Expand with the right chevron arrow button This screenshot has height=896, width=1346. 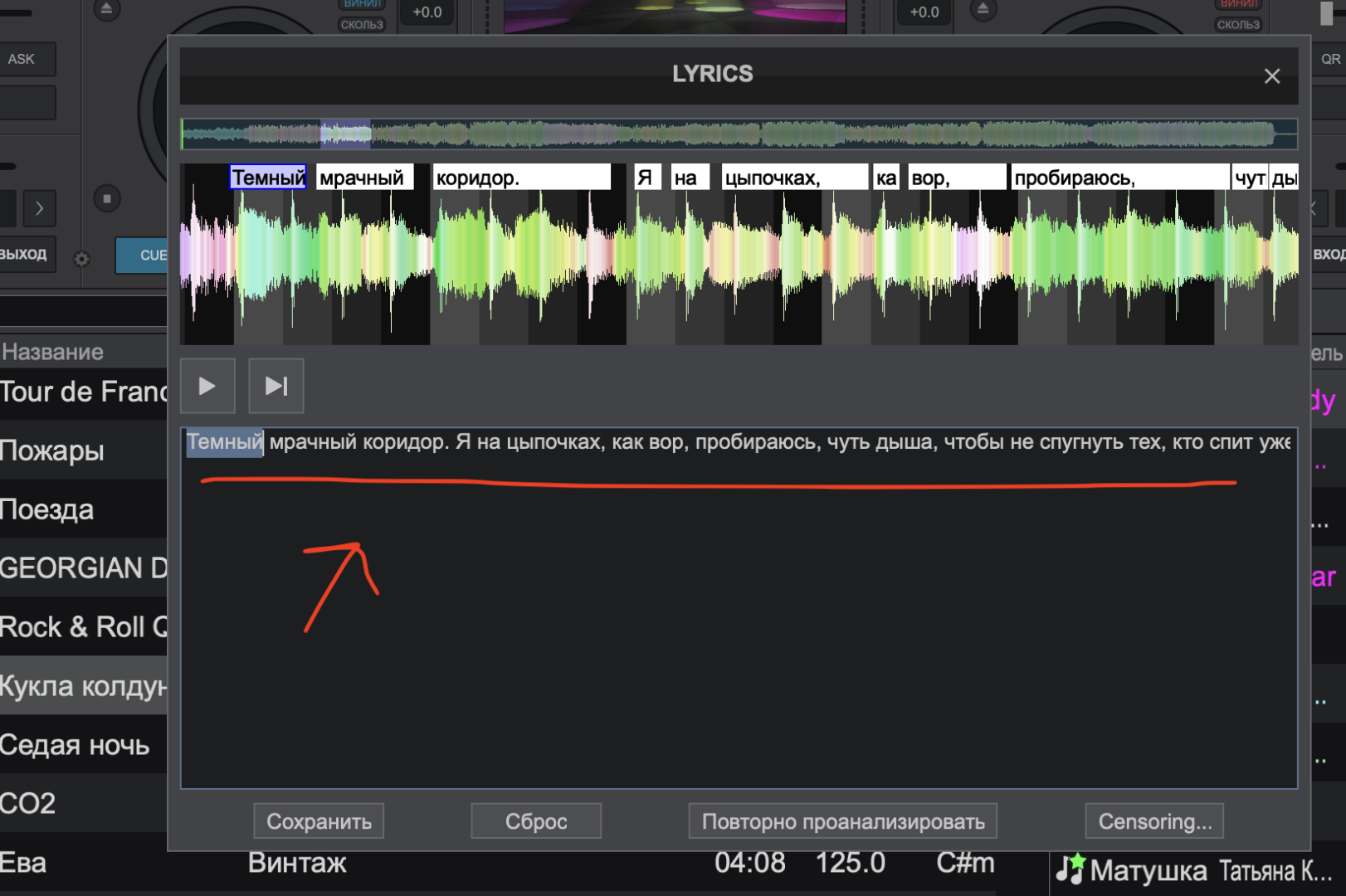pyautogui.click(x=39, y=208)
